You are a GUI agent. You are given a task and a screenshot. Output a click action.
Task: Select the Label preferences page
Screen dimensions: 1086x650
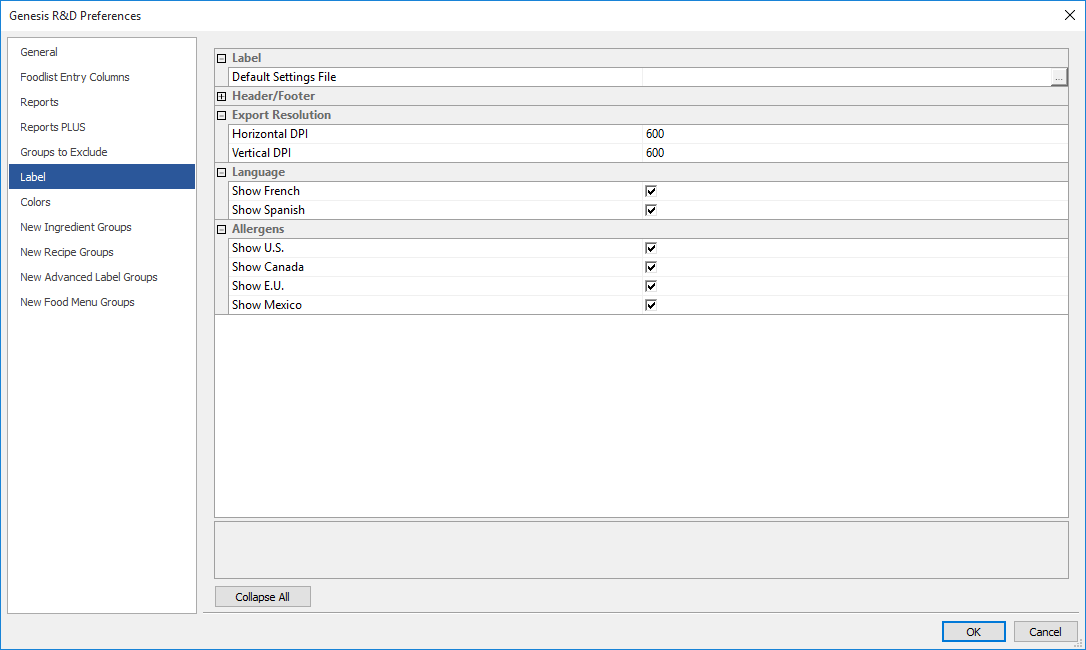coord(102,177)
